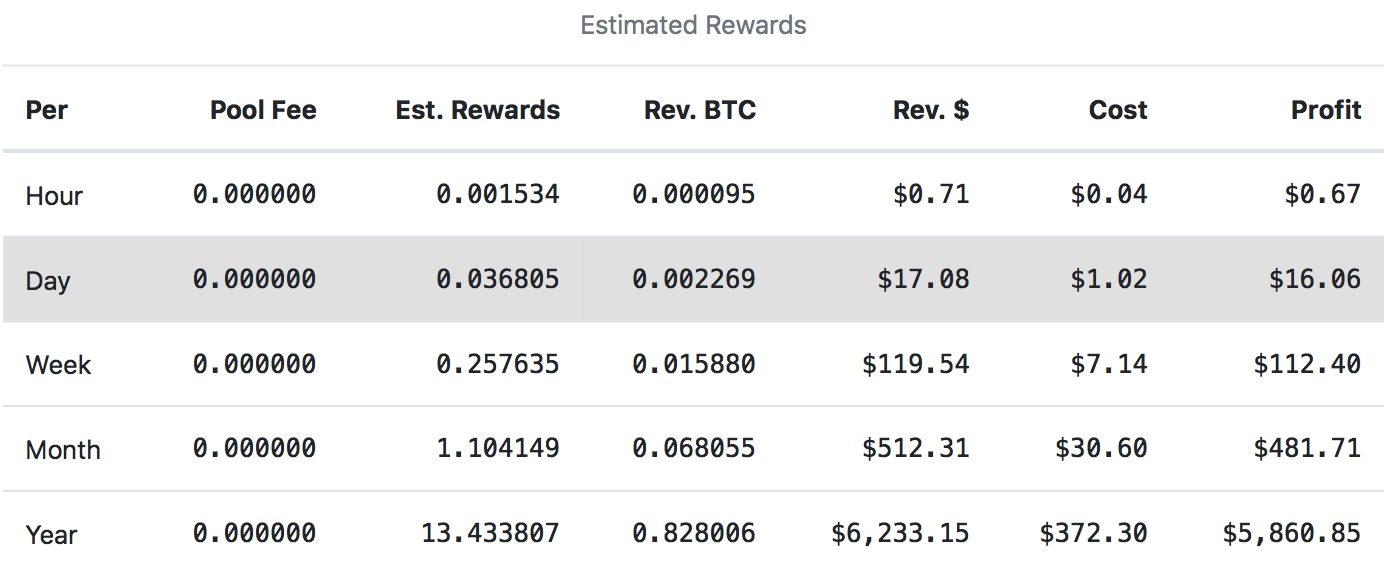Select the monthly profit $481.71 cell

tap(1307, 449)
